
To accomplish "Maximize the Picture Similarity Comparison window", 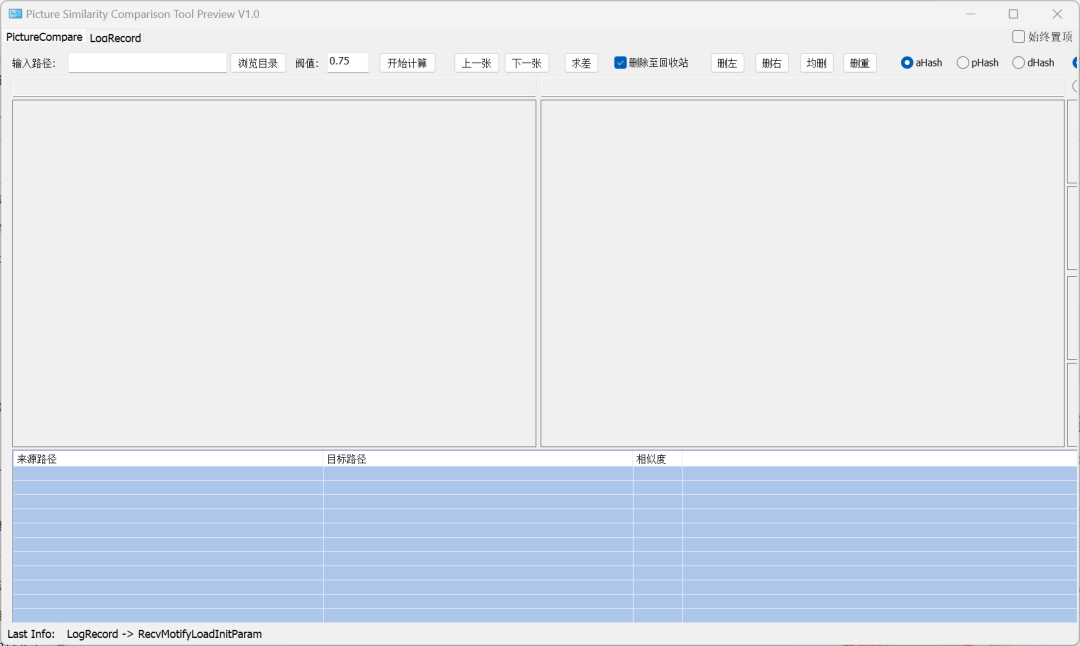I will [x=1013, y=14].
